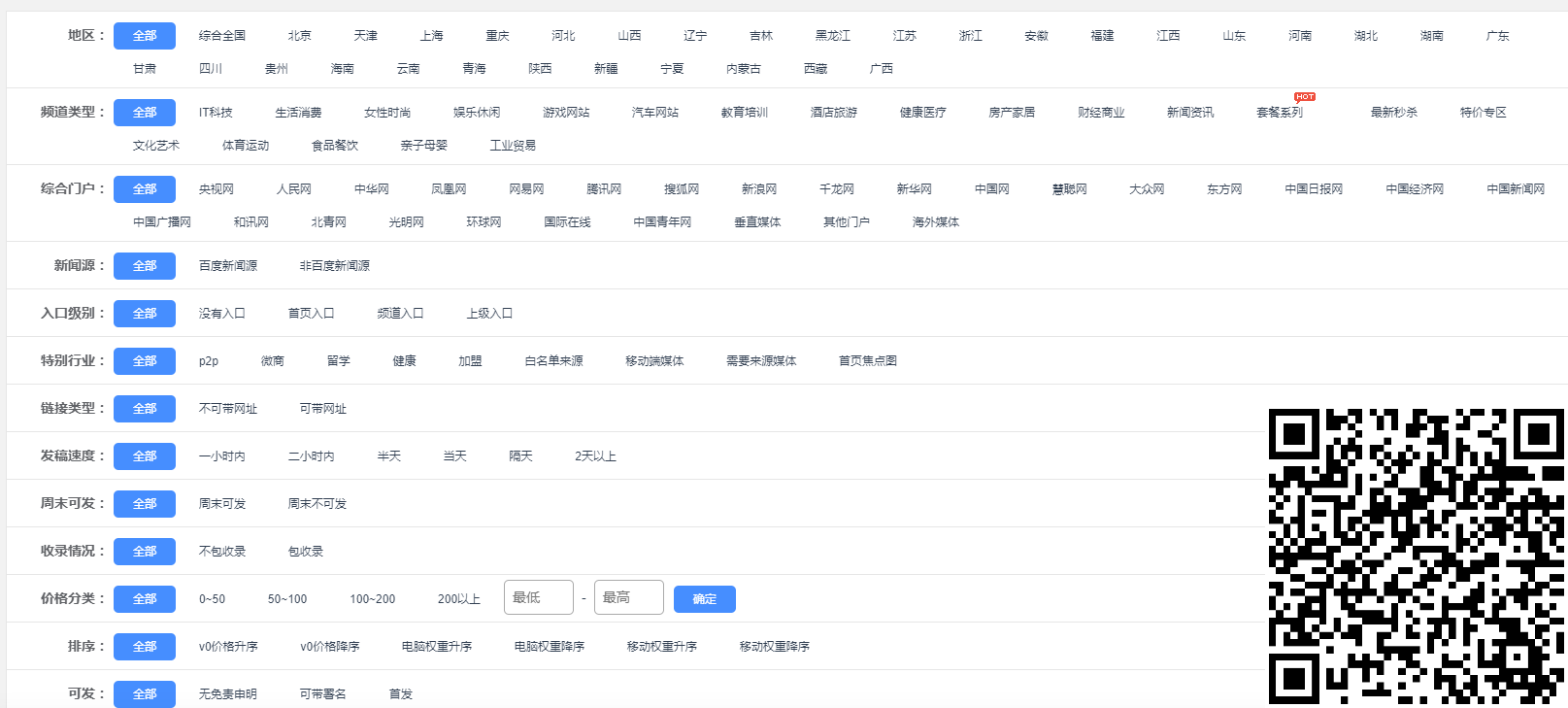
Task: Confirm price range with 确定 button
Action: coord(705,599)
